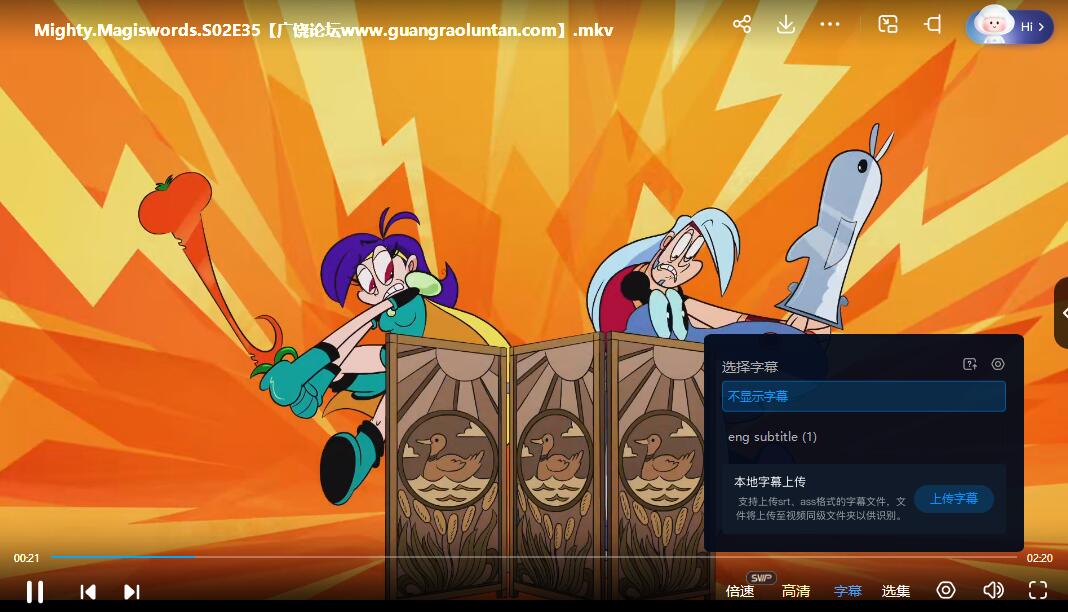Screen dimensions: 1068x612
Task: Toggle the 字幕 subtitle panel
Action: pyautogui.click(x=848, y=591)
